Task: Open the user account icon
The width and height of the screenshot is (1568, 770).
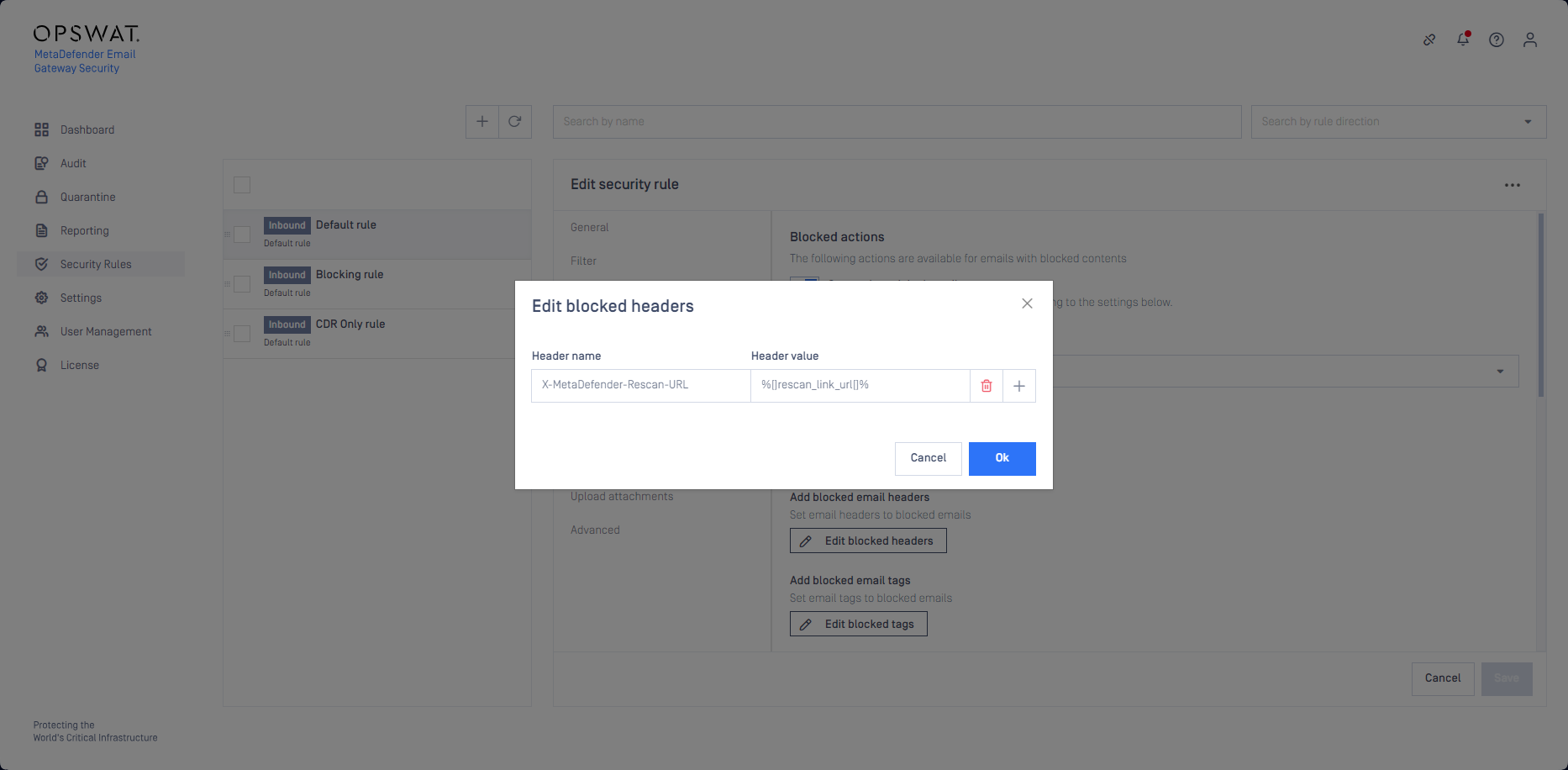Action: click(x=1530, y=40)
